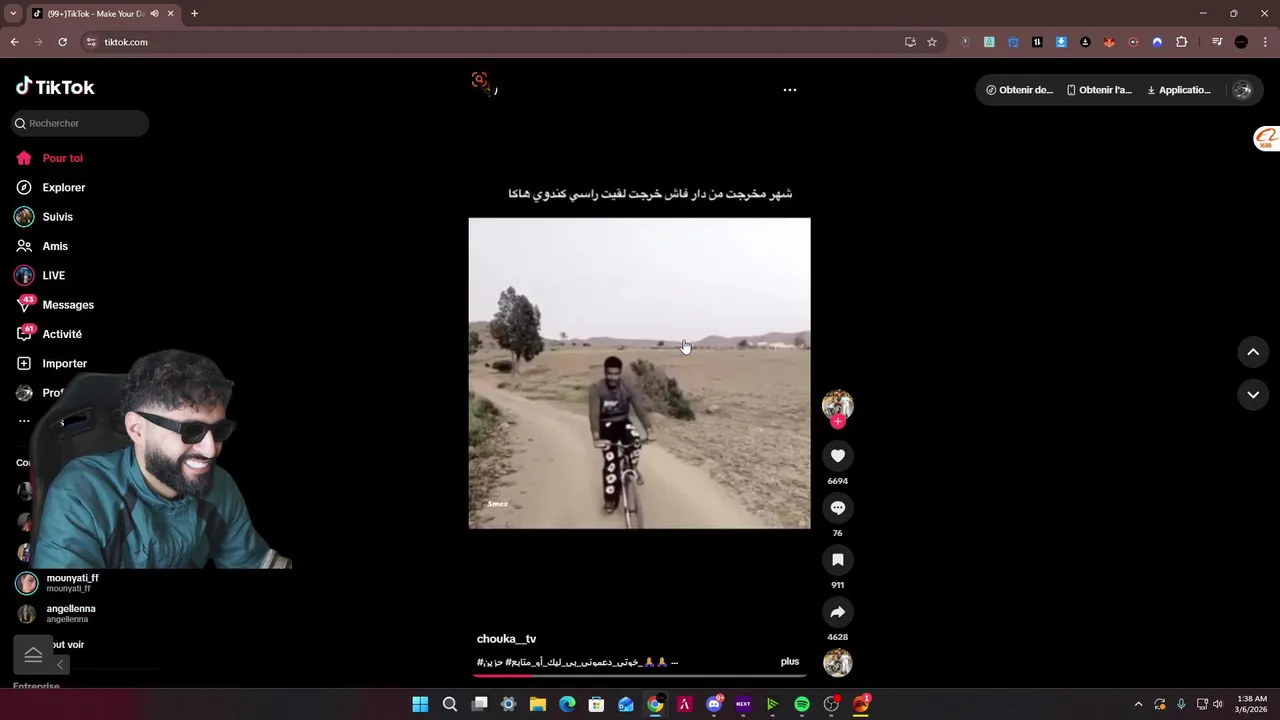Seek on the video progress bar

tap(640, 676)
